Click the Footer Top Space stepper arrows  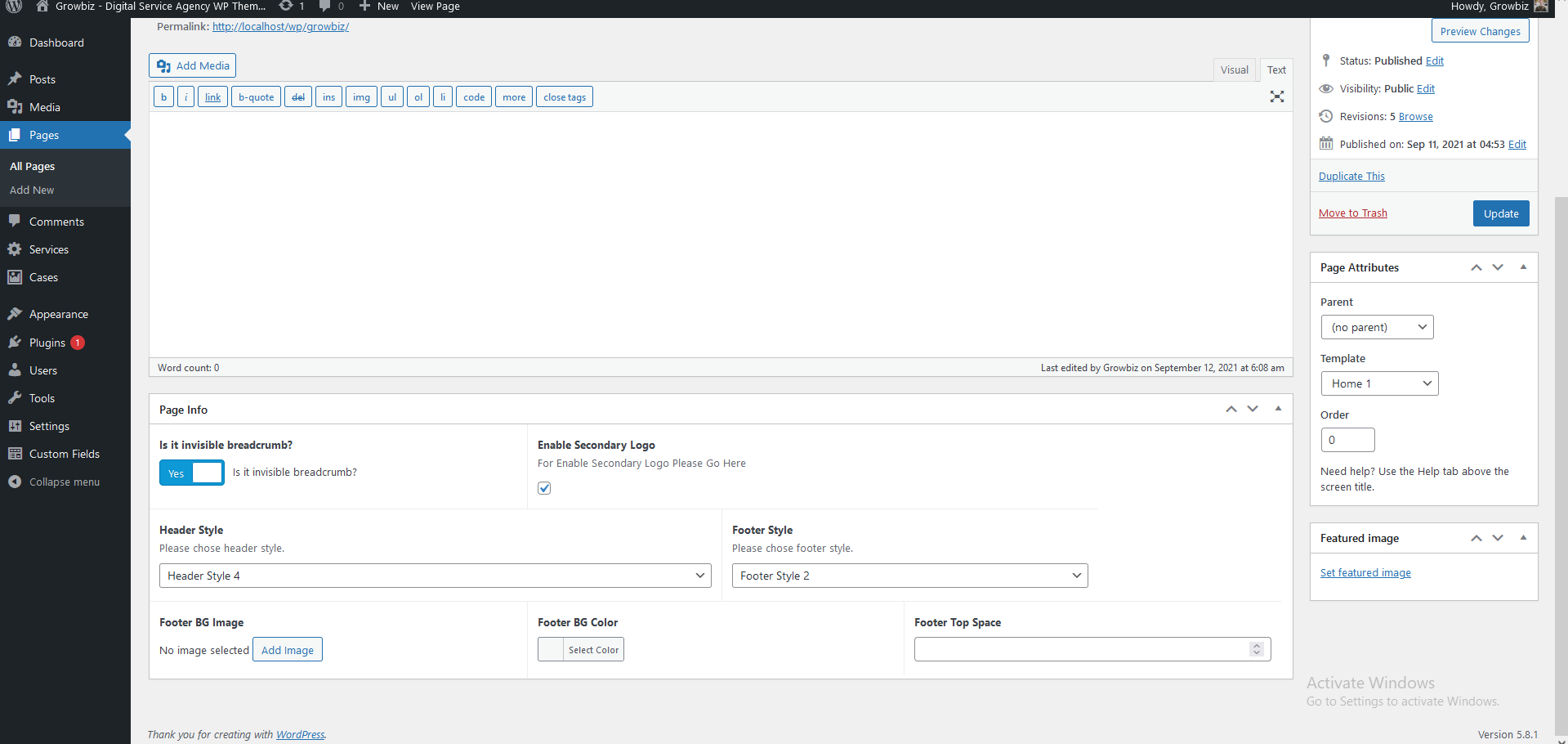click(x=1257, y=649)
